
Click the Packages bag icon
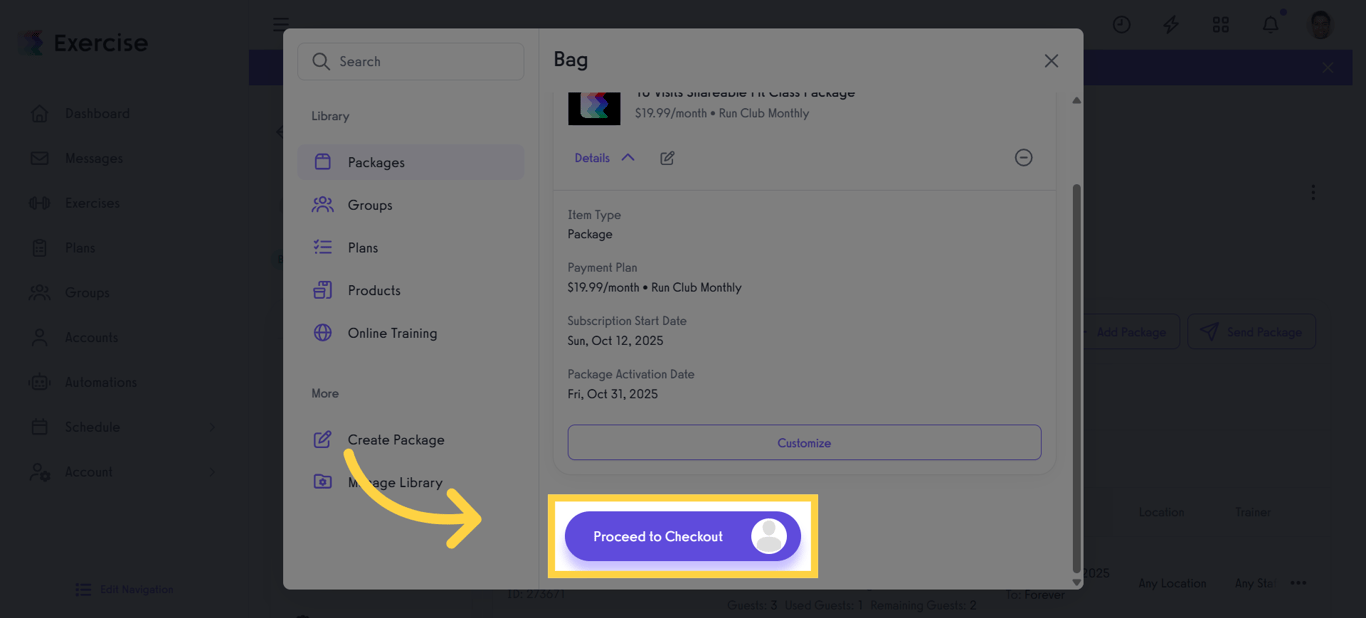point(322,162)
